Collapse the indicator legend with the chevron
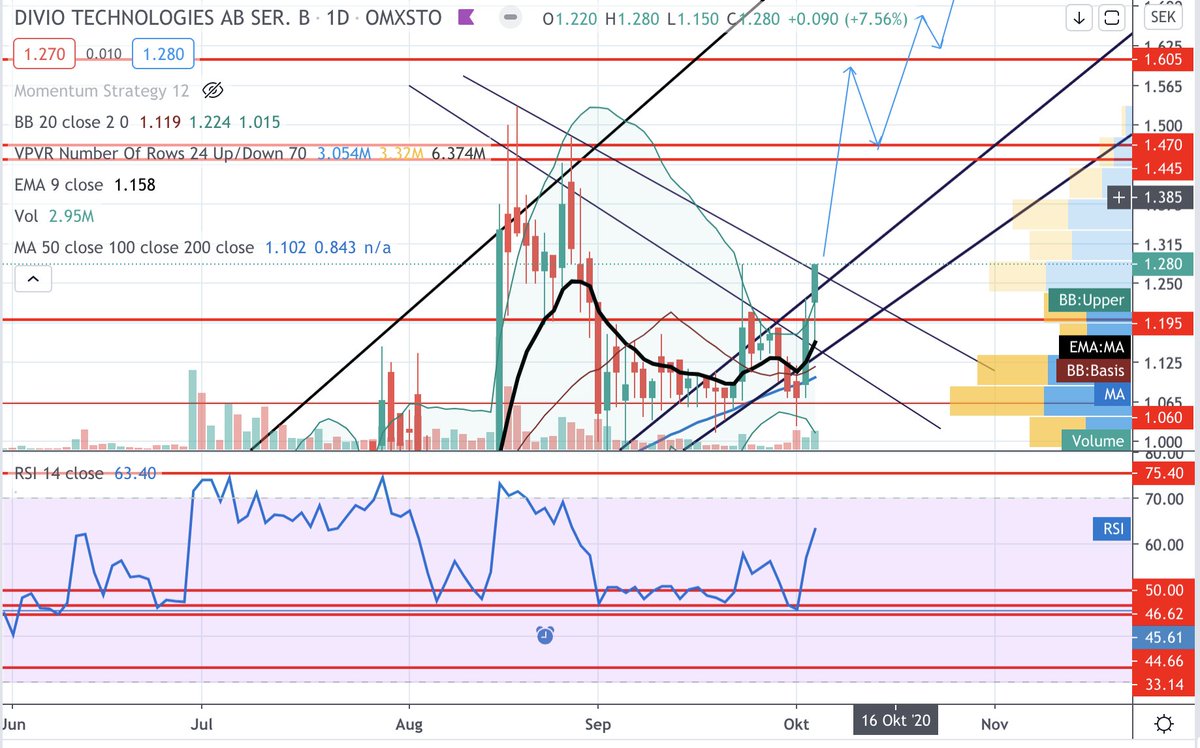 pyautogui.click(x=34, y=279)
